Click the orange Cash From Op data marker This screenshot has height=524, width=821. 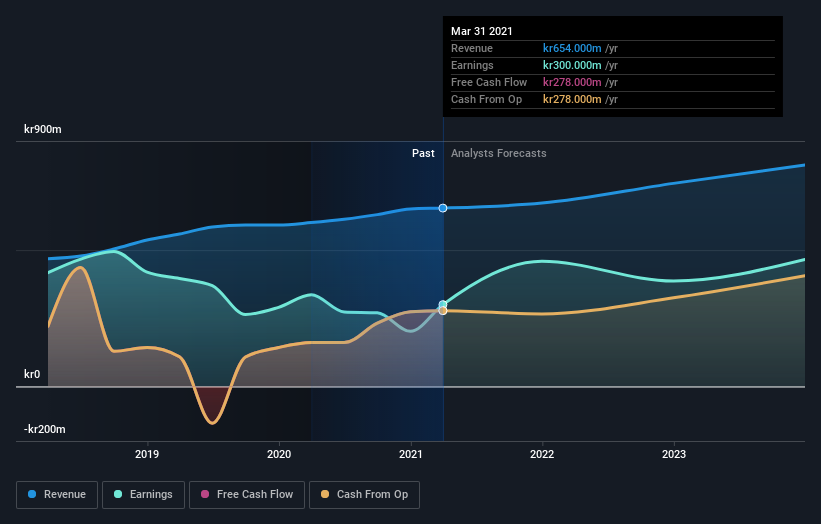click(443, 311)
